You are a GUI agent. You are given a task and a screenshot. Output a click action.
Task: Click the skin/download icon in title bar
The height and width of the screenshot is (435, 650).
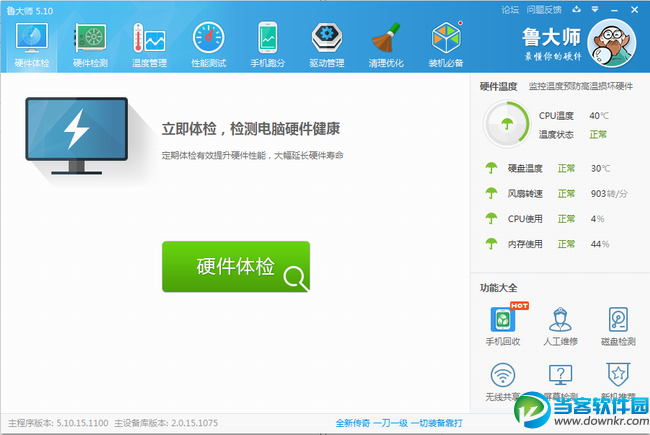pos(576,9)
